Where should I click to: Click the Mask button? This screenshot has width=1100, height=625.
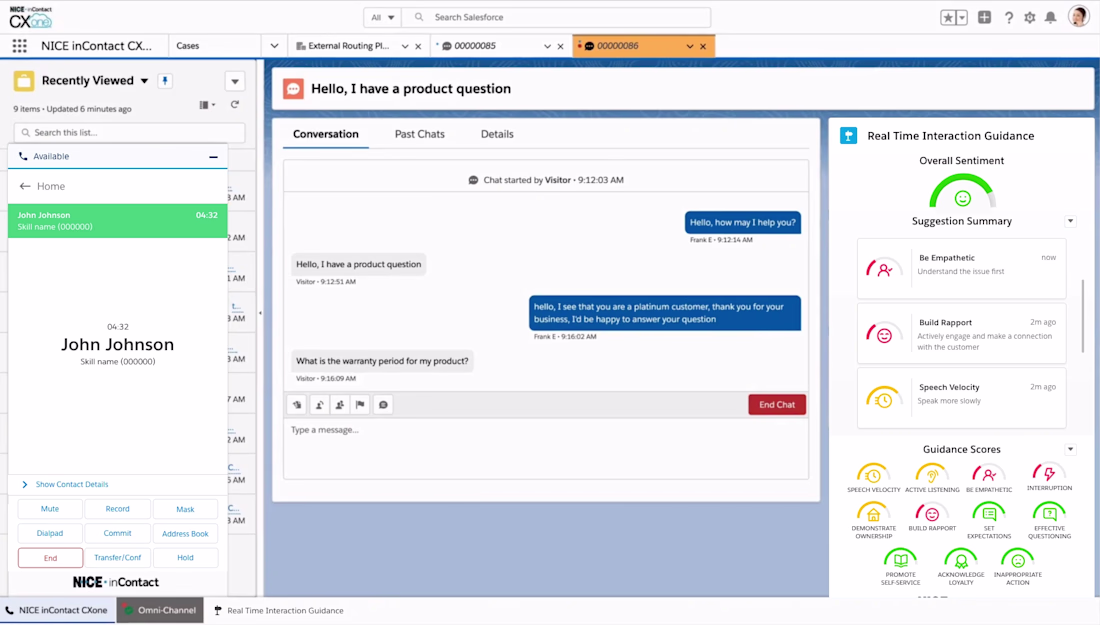click(x=185, y=509)
